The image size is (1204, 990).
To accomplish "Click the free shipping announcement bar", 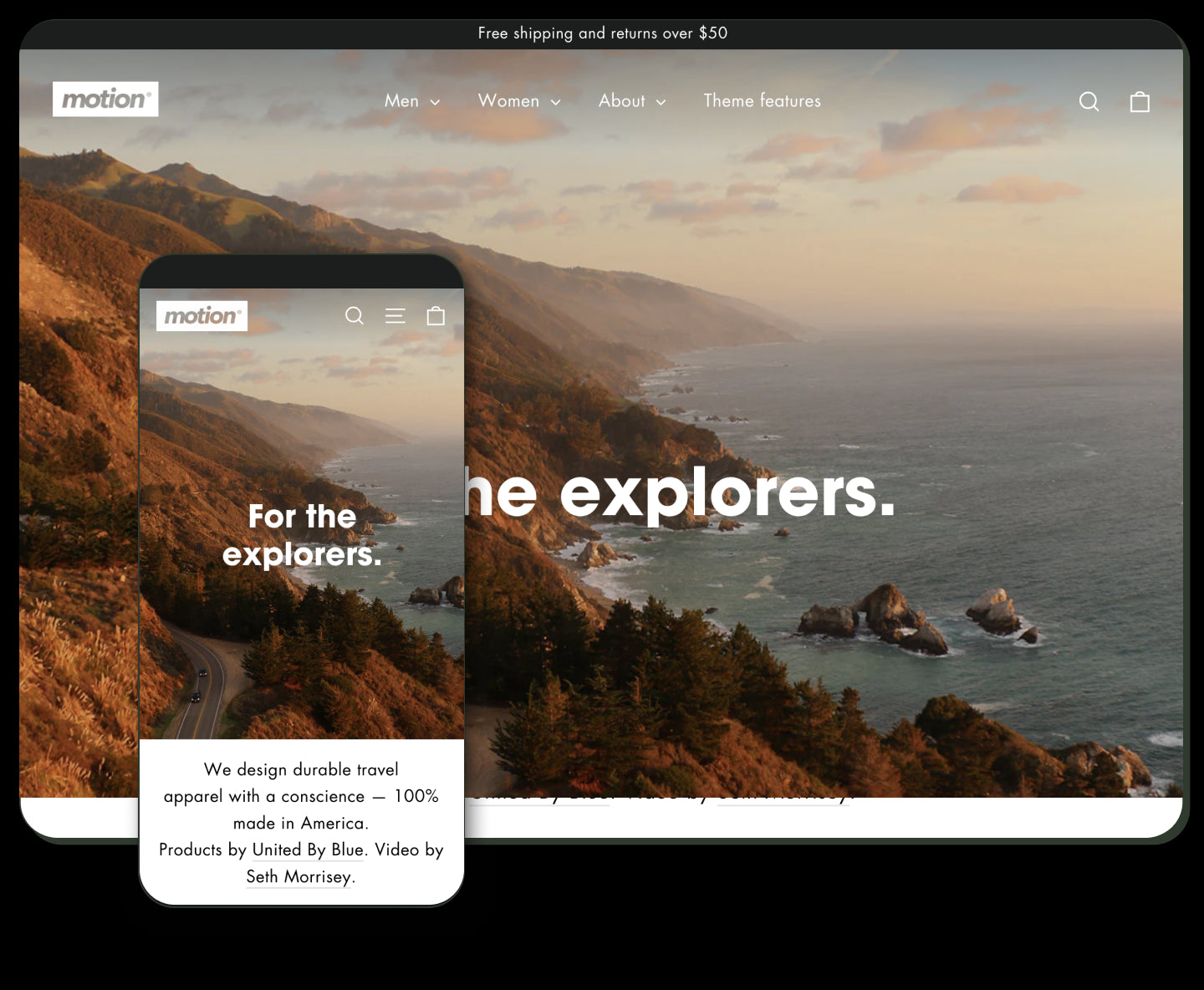I will coord(602,33).
